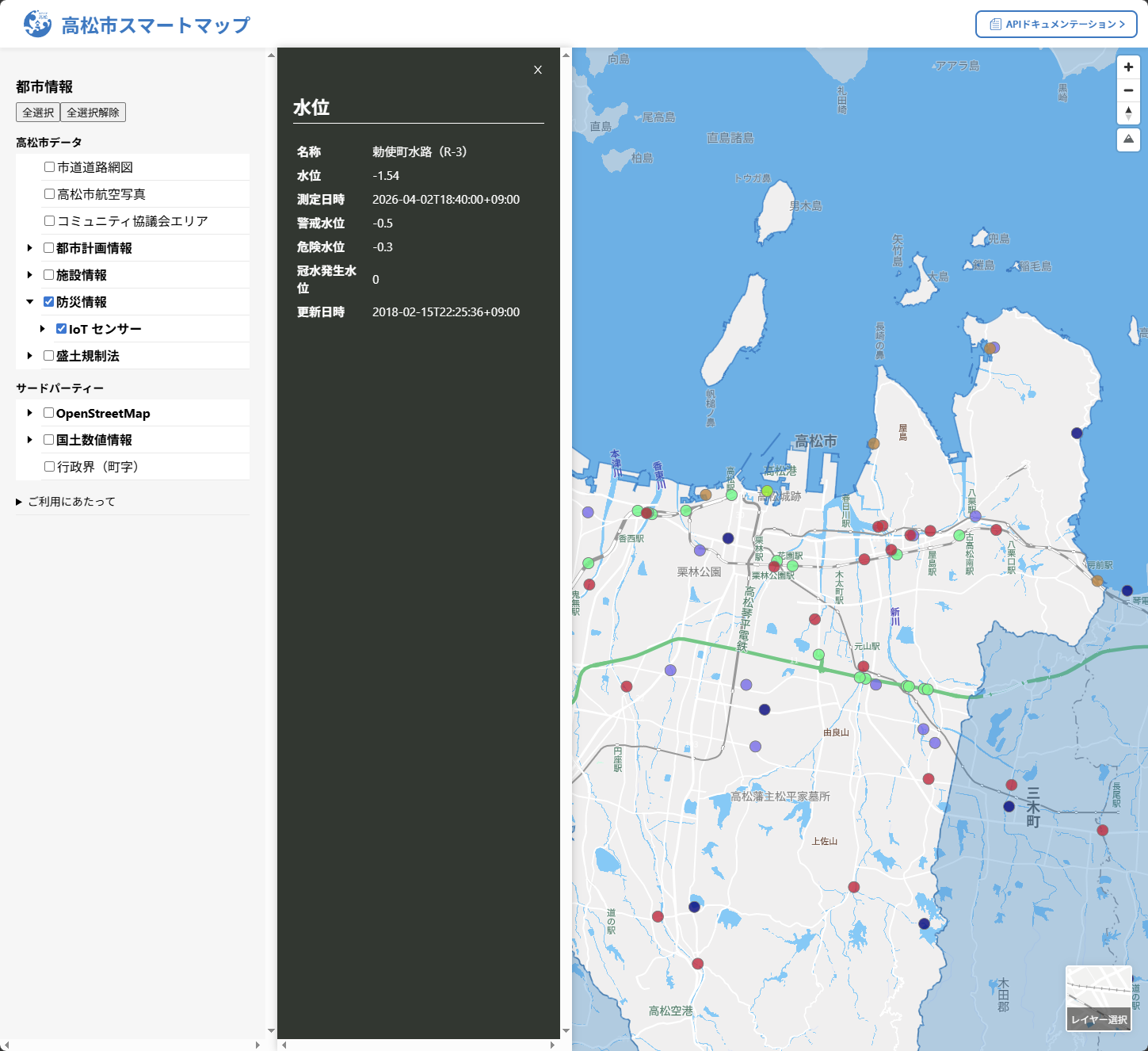Zoom in on the map
The height and width of the screenshot is (1051, 1148).
click(1128, 67)
